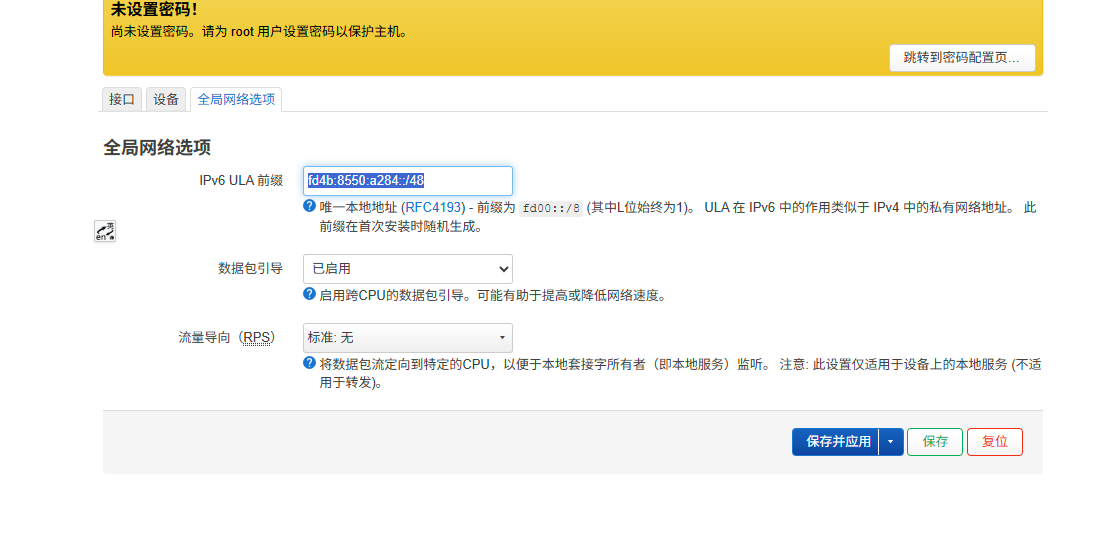Switch to the 设备 tab
Image resolution: width=1098 pixels, height=548 pixels.
(x=166, y=99)
